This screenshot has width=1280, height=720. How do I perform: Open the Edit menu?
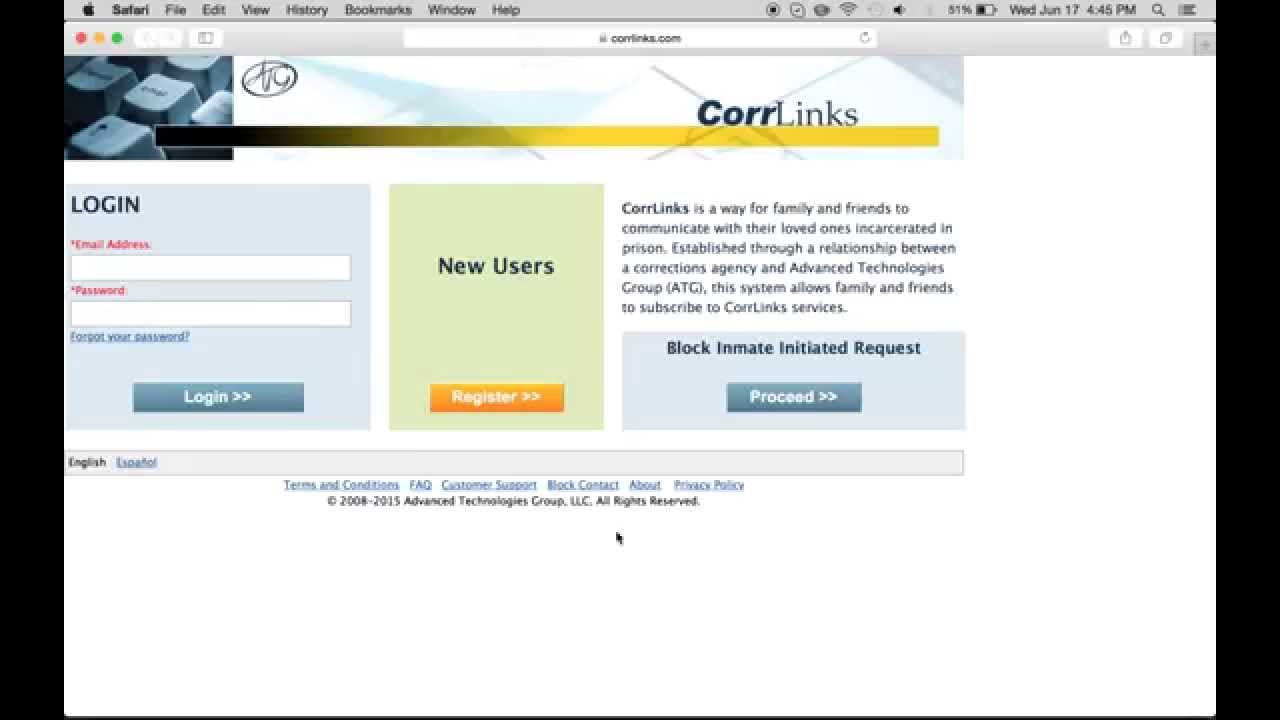[213, 10]
